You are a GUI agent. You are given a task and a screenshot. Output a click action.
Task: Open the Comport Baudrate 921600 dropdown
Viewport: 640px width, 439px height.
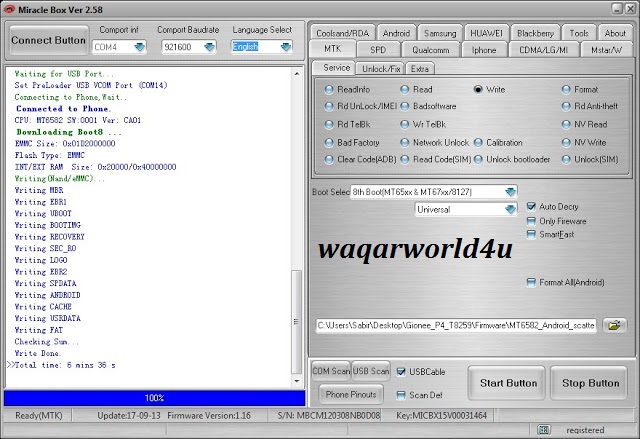click(209, 47)
